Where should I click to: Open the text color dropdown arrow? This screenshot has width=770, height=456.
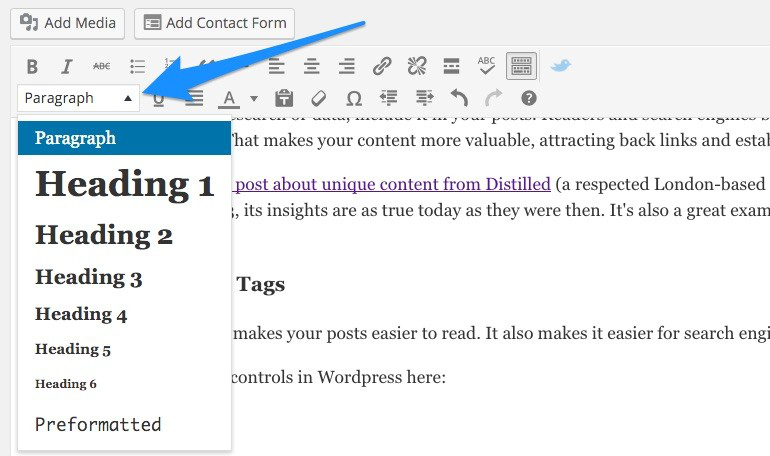tap(254, 98)
